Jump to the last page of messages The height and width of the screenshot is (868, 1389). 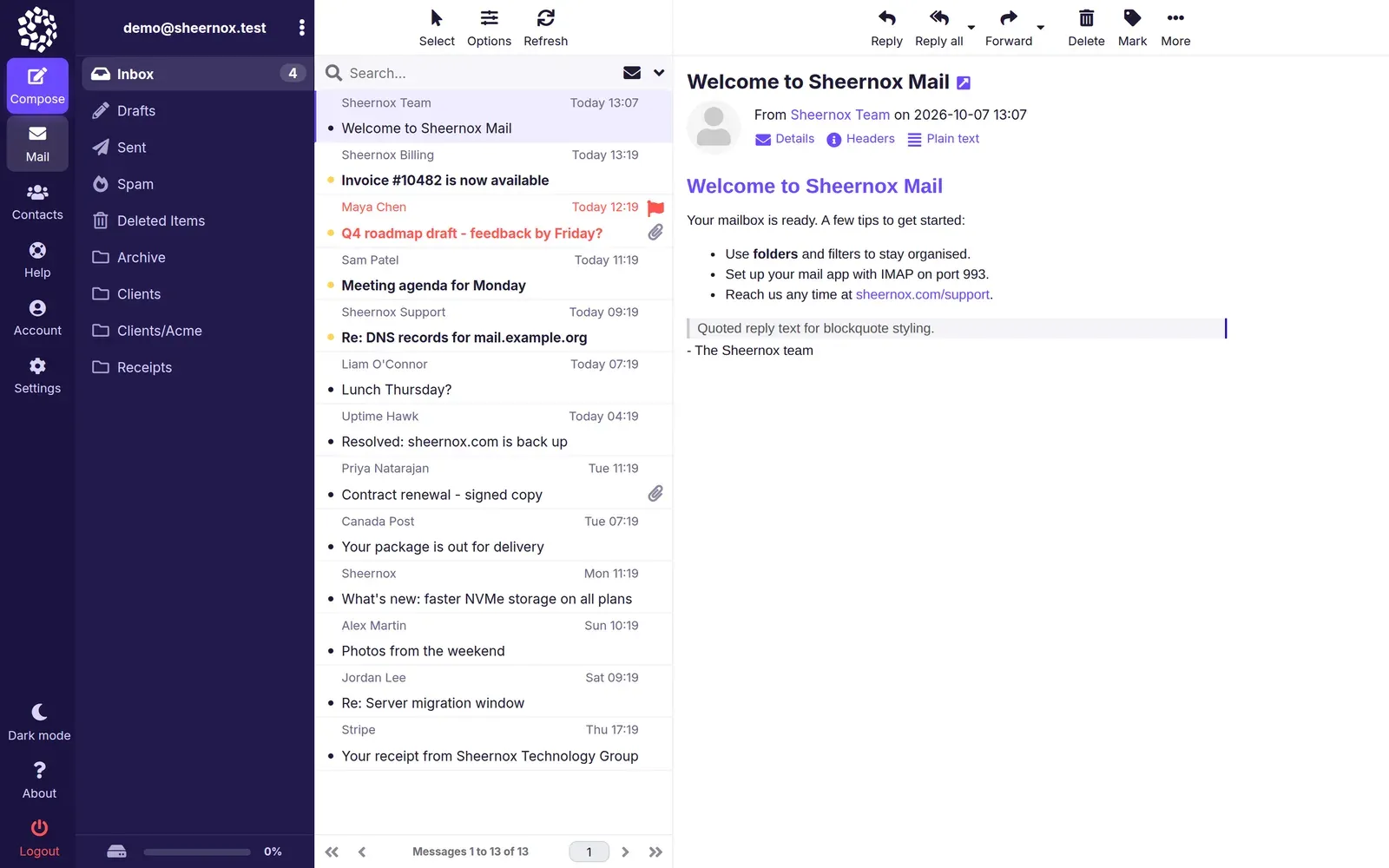coord(655,852)
